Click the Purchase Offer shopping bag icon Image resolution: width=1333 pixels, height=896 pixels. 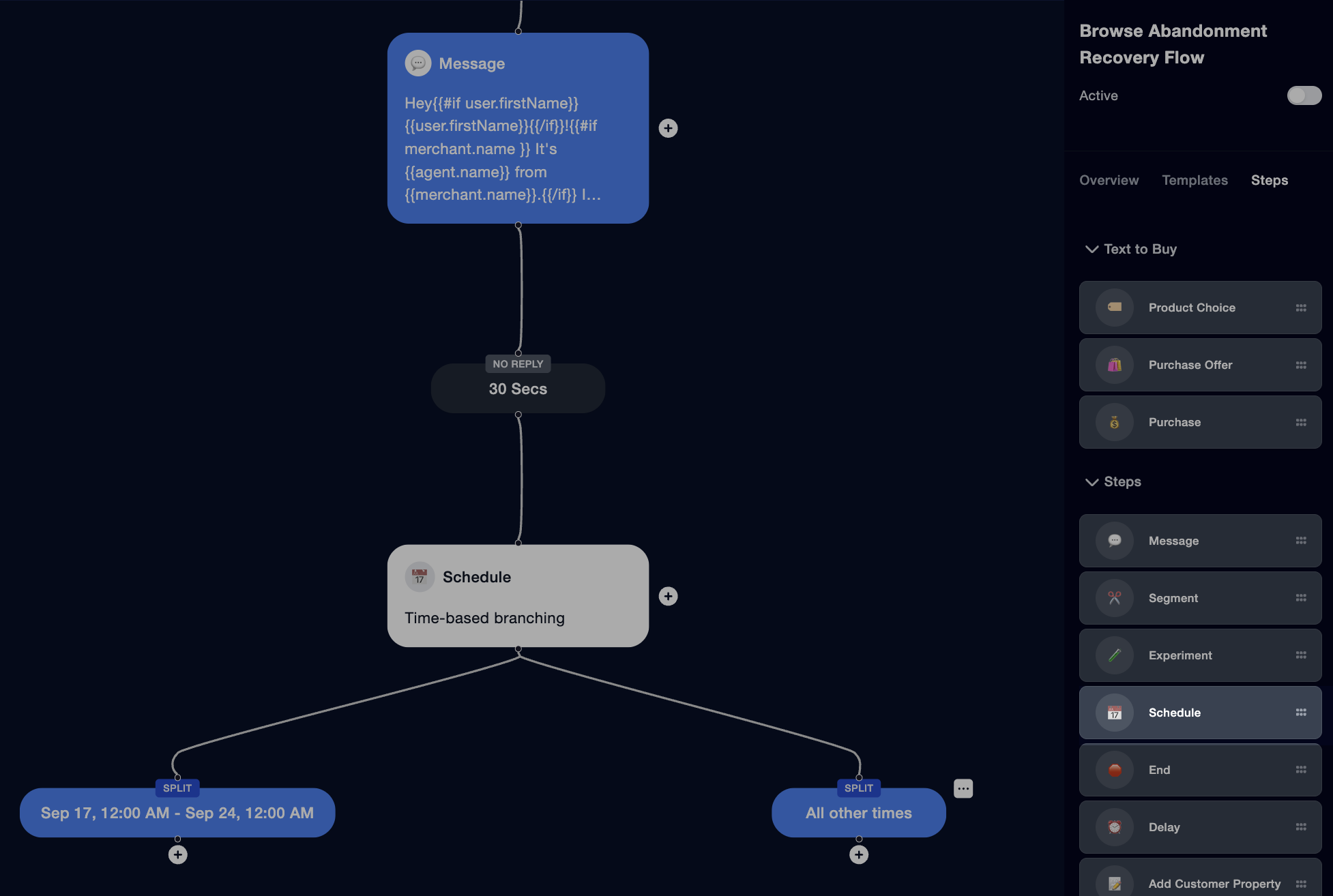[1114, 365]
